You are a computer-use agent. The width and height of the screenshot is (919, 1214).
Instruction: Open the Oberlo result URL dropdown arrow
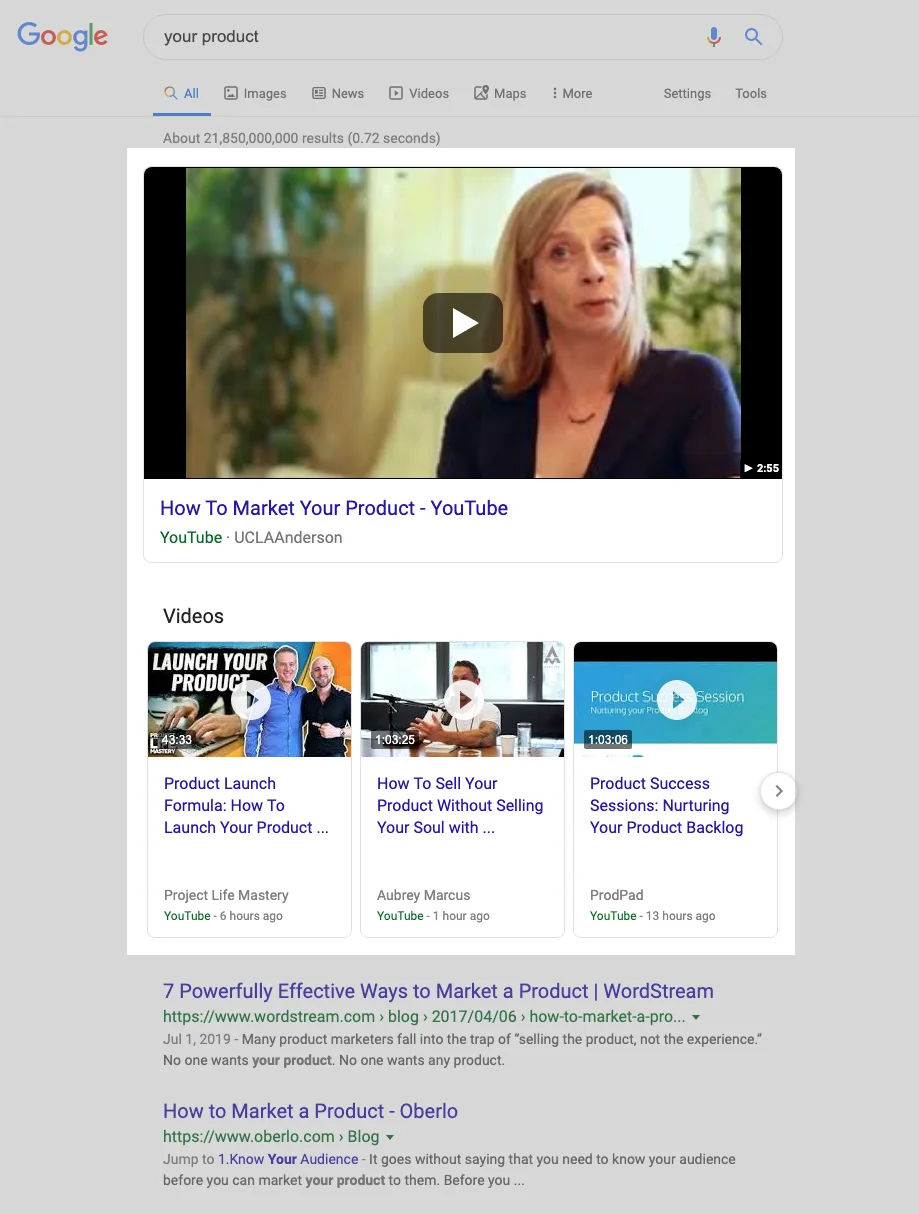[390, 1137]
